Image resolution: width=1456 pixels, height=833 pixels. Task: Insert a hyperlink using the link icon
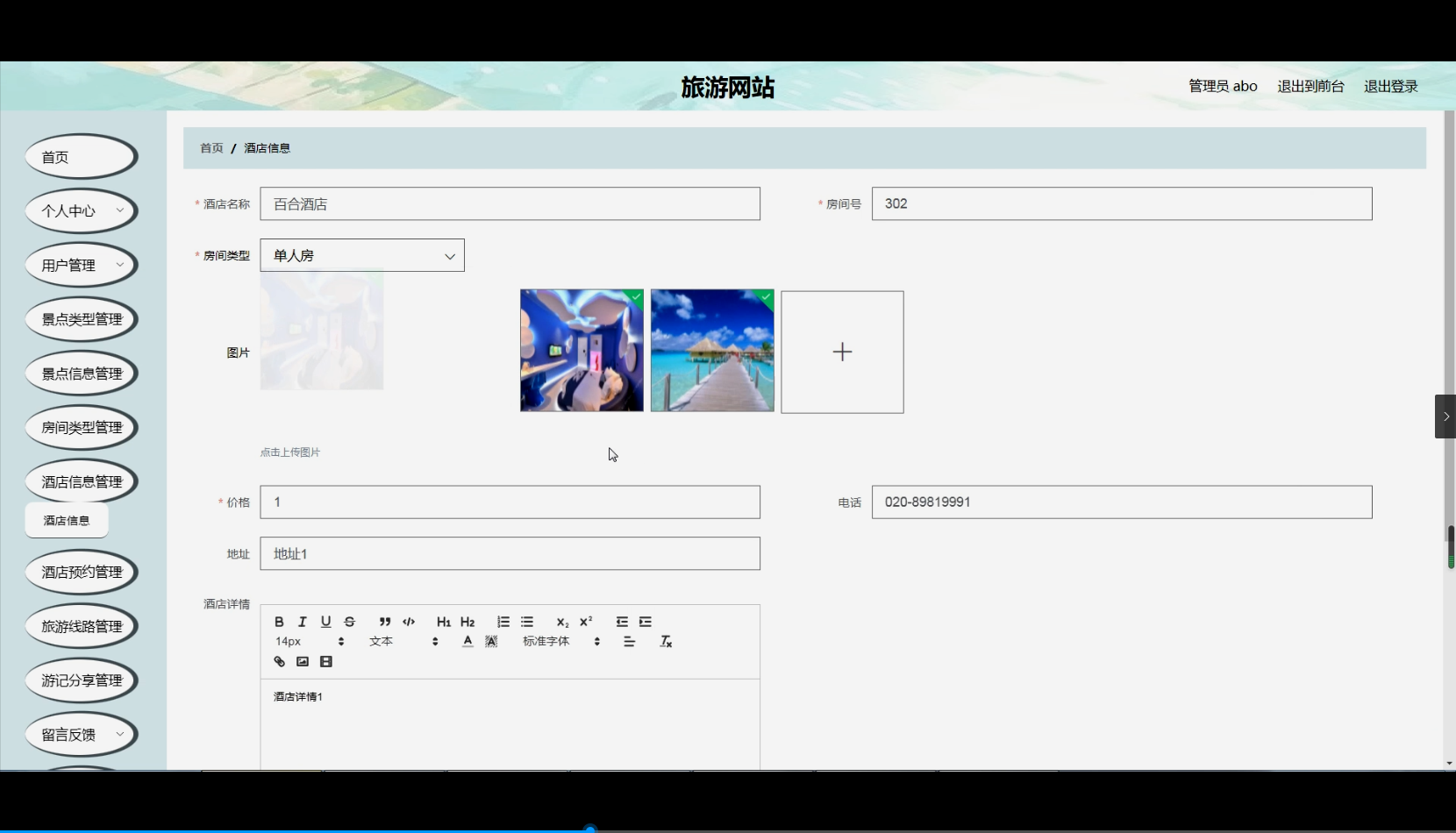click(x=279, y=662)
